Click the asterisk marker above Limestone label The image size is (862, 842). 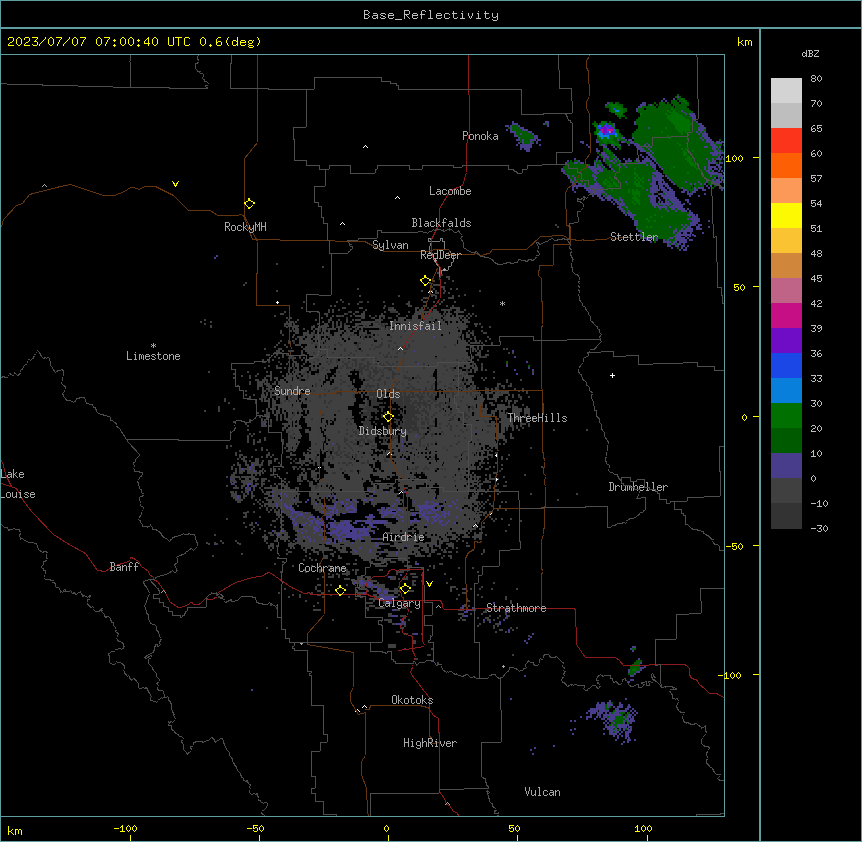[x=153, y=346]
